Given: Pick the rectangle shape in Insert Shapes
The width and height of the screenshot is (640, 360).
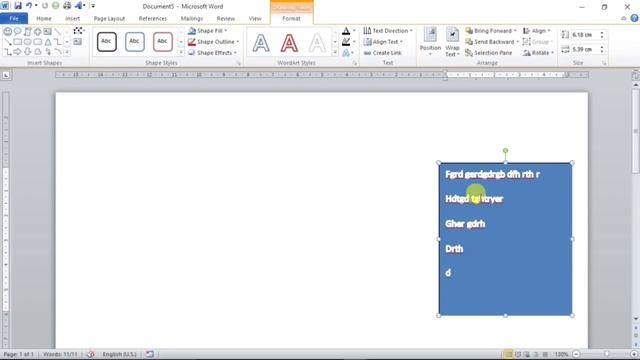Looking at the screenshot, I should tap(18, 42).
